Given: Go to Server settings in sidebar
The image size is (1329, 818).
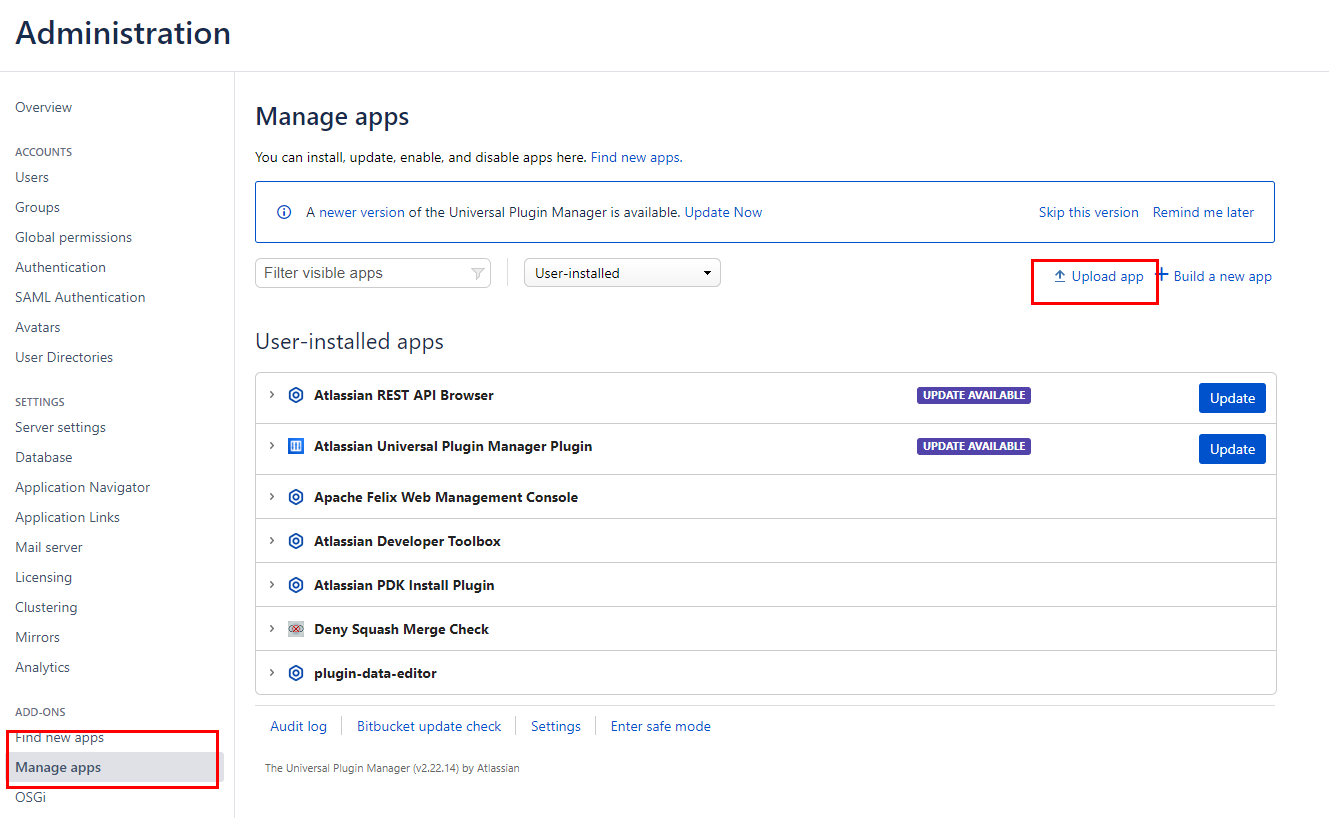Looking at the screenshot, I should pos(60,427).
